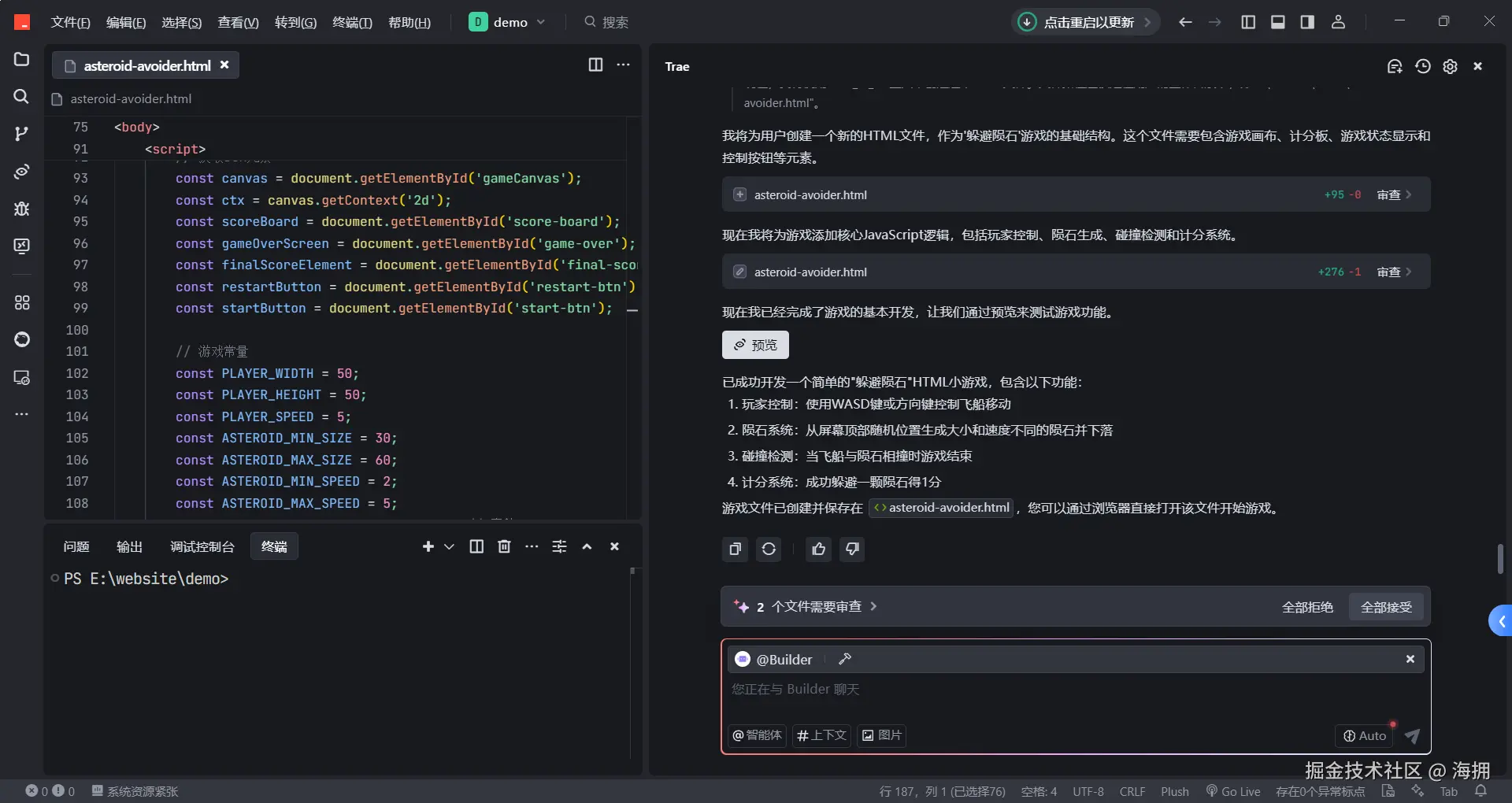Close the Trae side panel
The image size is (1512, 803).
(x=1477, y=66)
